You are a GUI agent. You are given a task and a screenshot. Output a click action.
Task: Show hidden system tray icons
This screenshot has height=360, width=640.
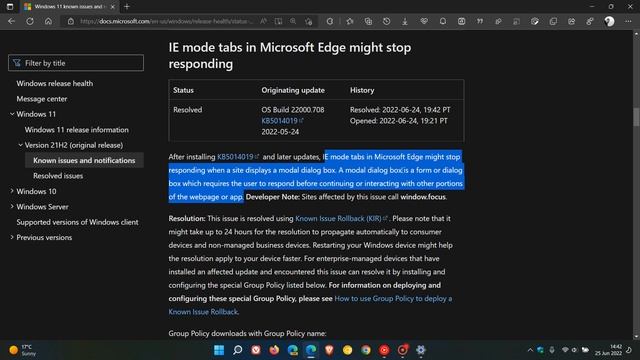530,350
